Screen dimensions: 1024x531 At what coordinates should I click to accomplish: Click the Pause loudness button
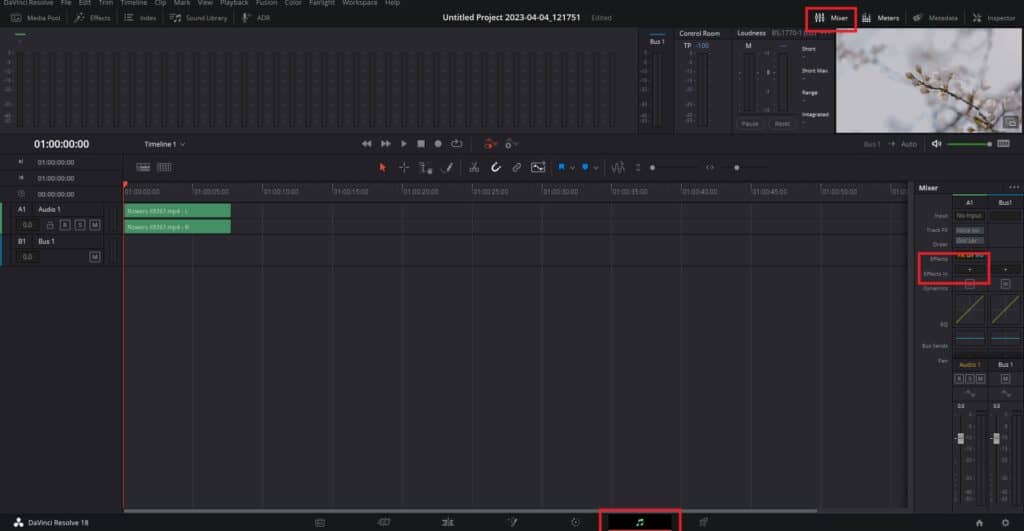(x=750, y=123)
